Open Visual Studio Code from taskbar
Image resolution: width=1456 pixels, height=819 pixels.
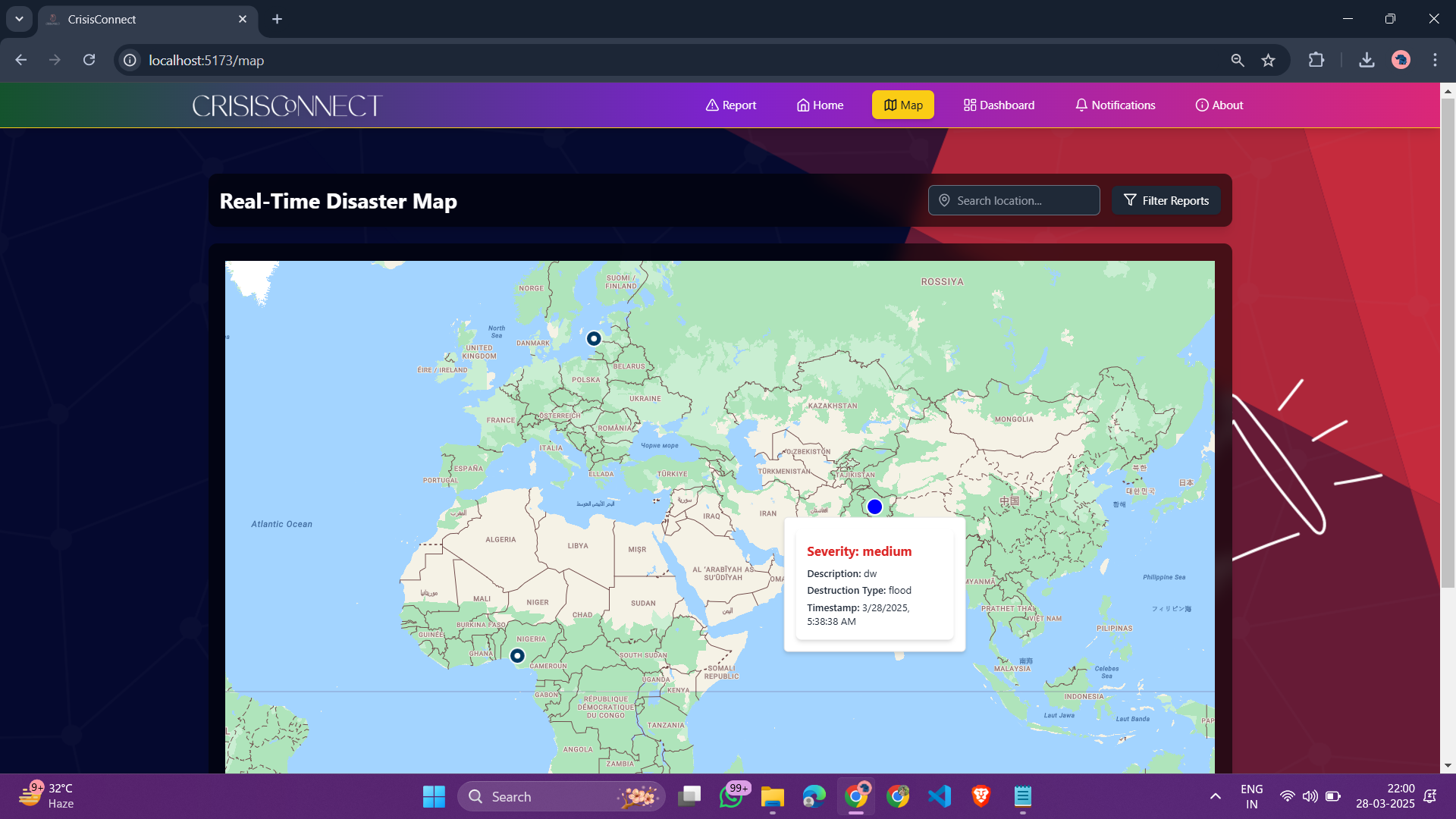pyautogui.click(x=939, y=796)
